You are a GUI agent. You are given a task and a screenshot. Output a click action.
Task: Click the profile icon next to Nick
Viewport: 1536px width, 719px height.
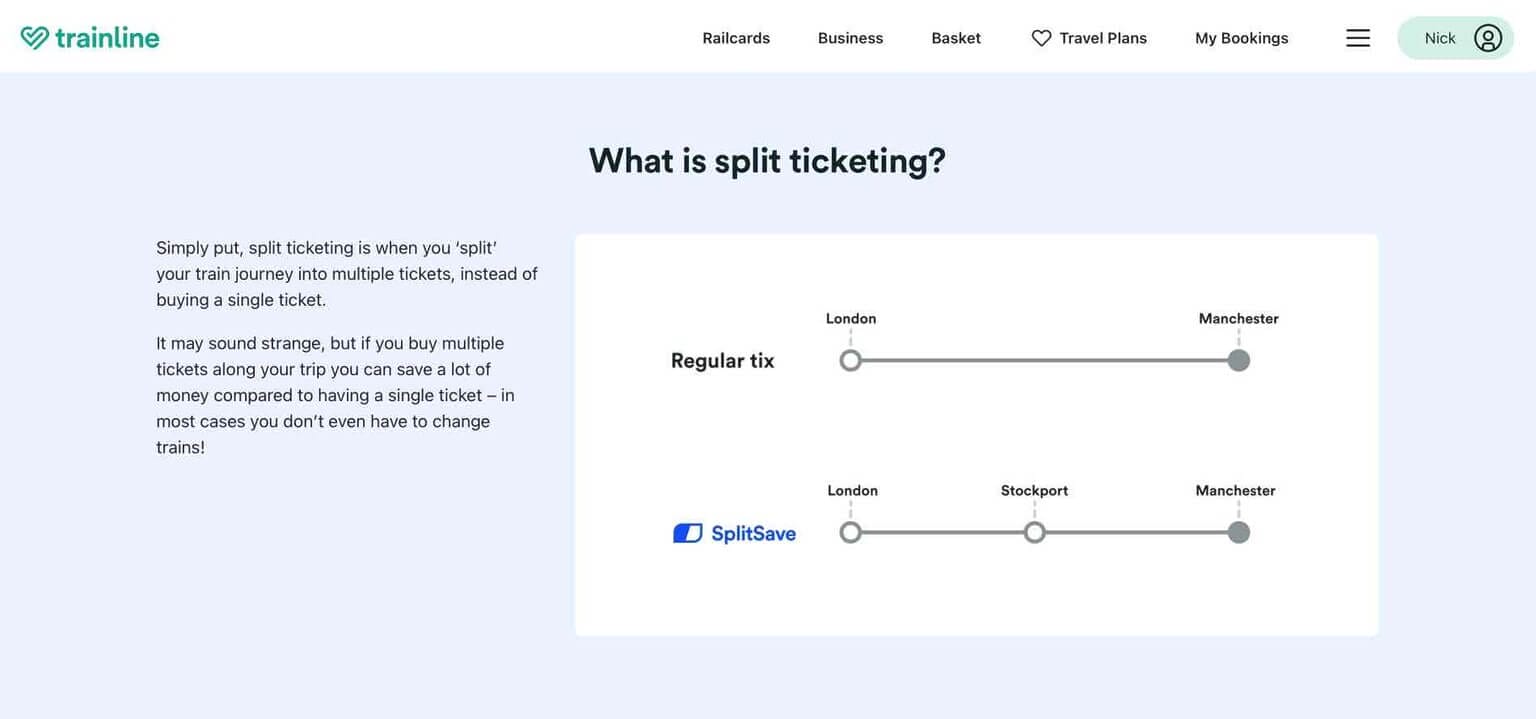(1487, 37)
